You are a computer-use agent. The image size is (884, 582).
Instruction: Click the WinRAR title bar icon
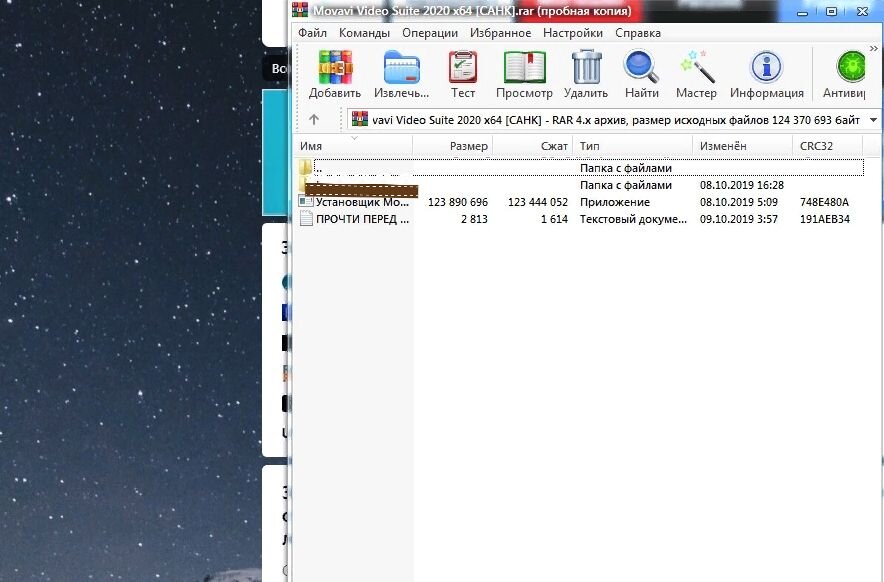tap(300, 10)
